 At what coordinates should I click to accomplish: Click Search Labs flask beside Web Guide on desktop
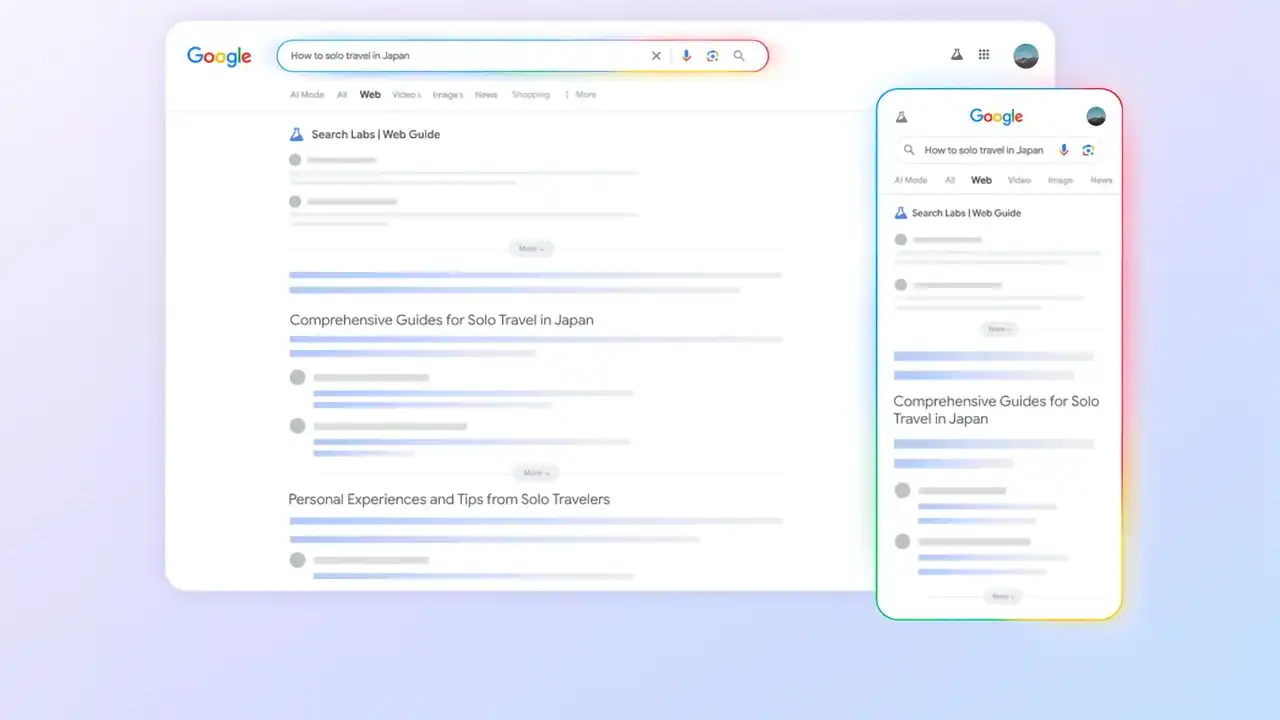coord(296,134)
